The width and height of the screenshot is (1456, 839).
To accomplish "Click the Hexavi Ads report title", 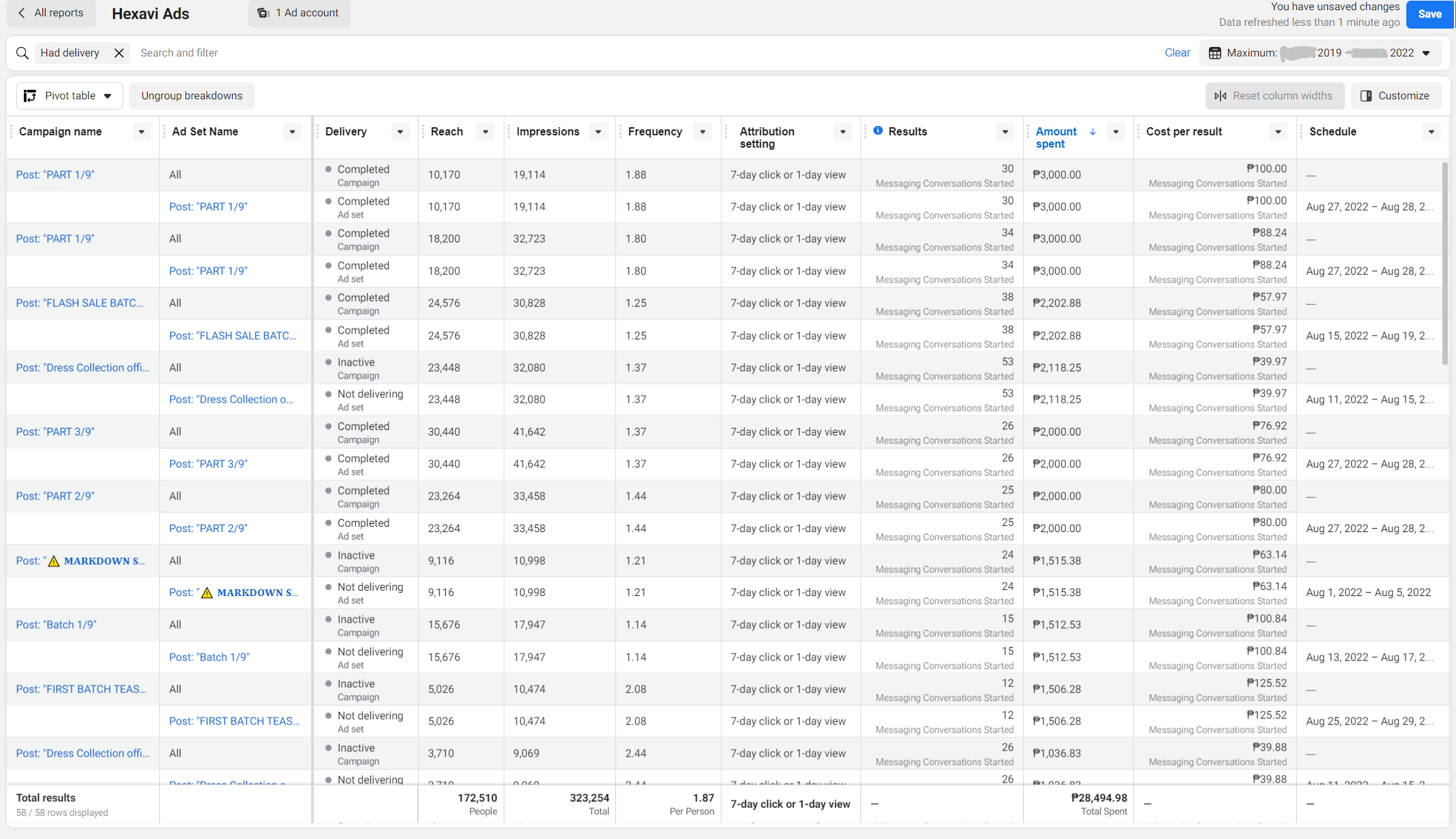I will [150, 14].
